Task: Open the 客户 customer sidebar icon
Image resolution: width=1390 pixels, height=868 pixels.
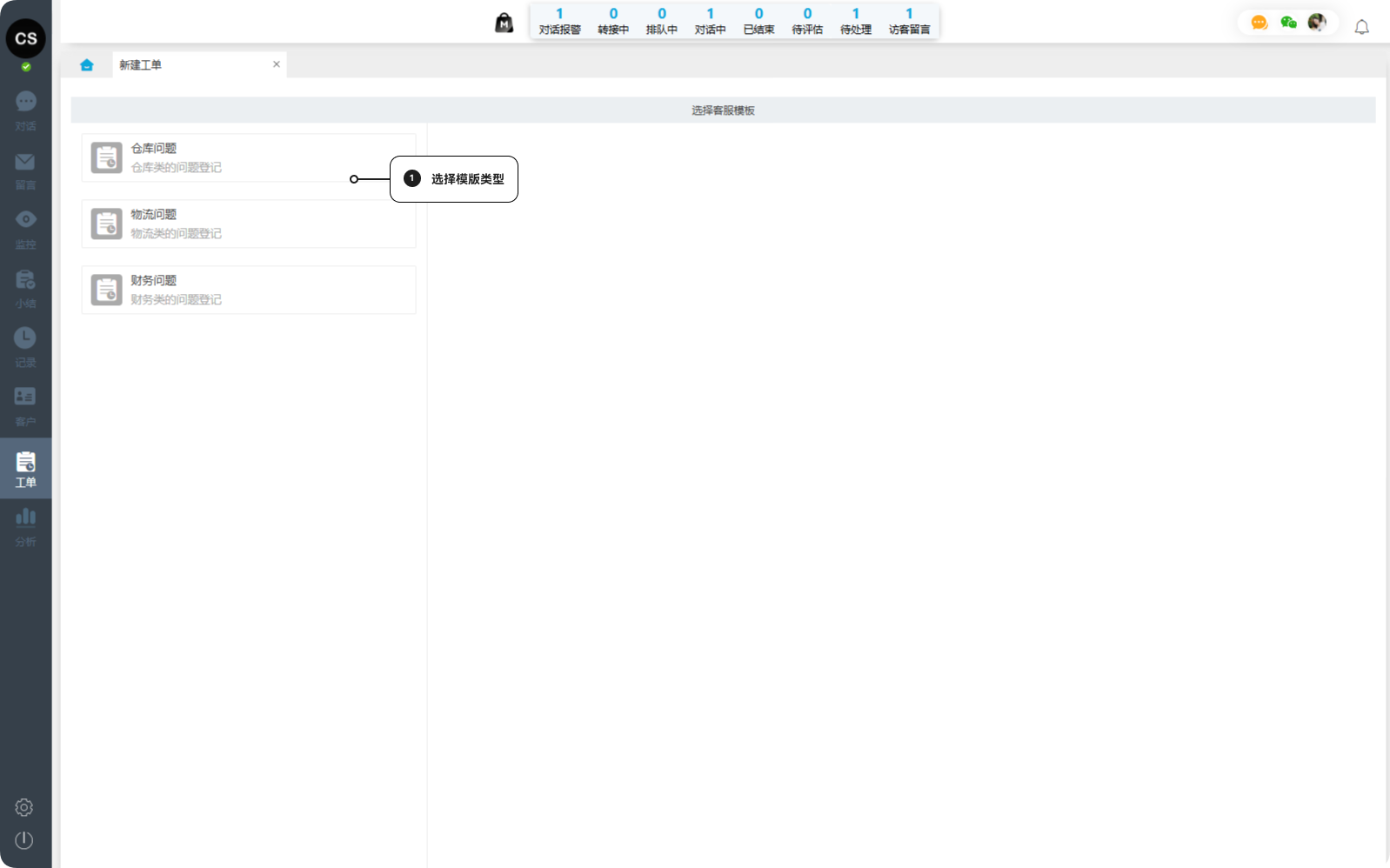Action: [25, 405]
